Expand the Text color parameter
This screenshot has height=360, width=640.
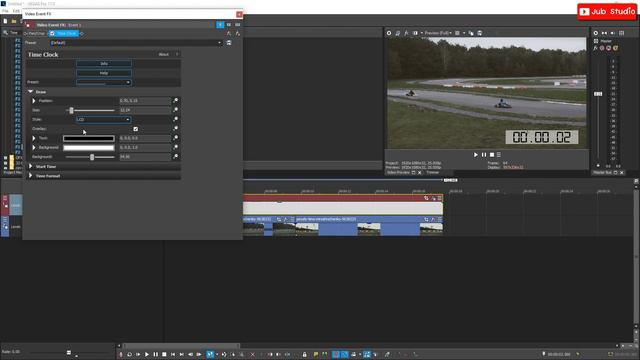(34, 138)
